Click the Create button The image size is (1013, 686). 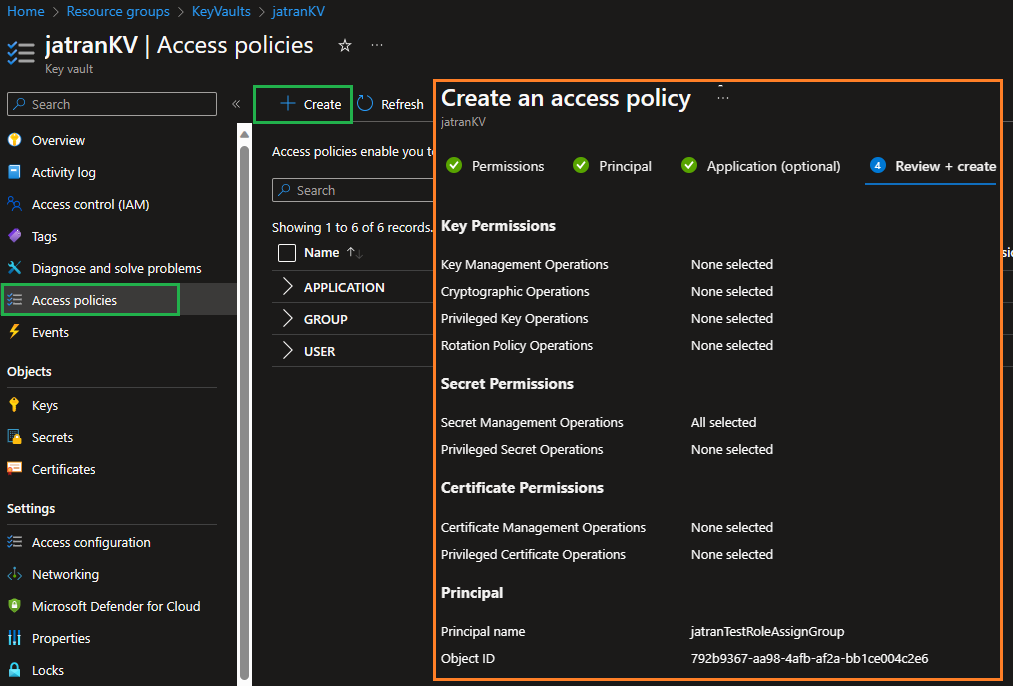coord(302,104)
